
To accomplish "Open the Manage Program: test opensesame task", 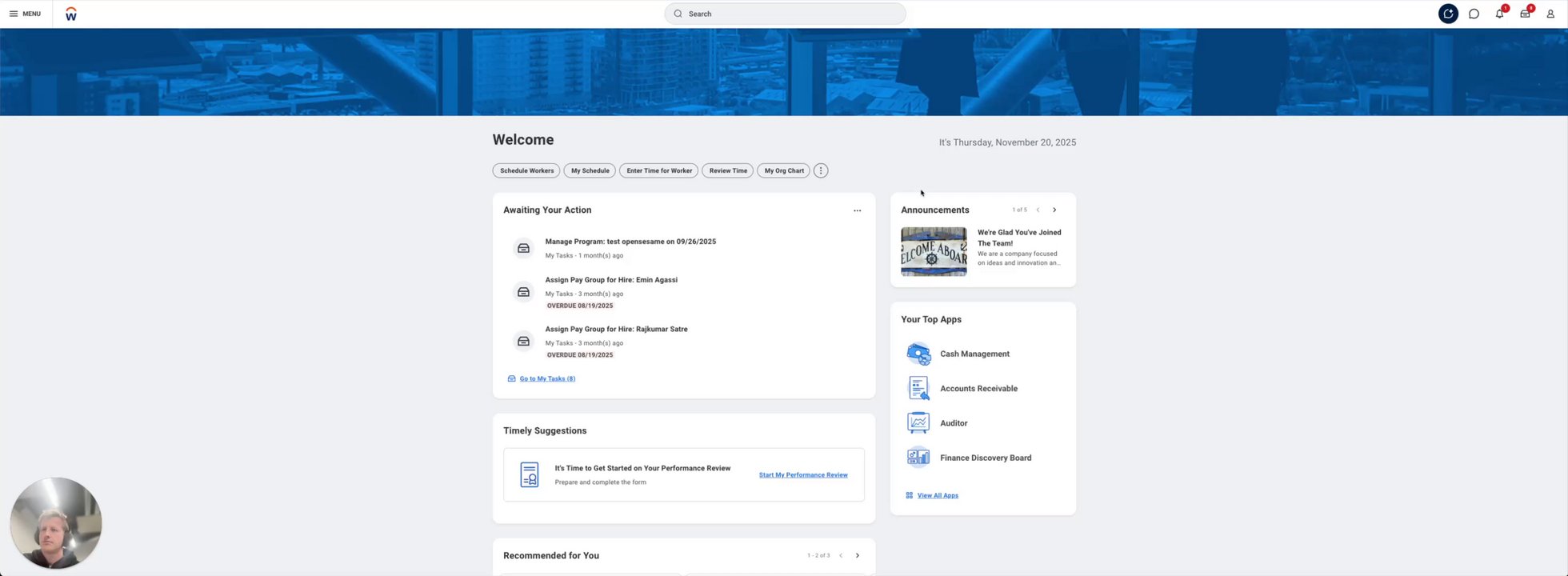I will [630, 242].
